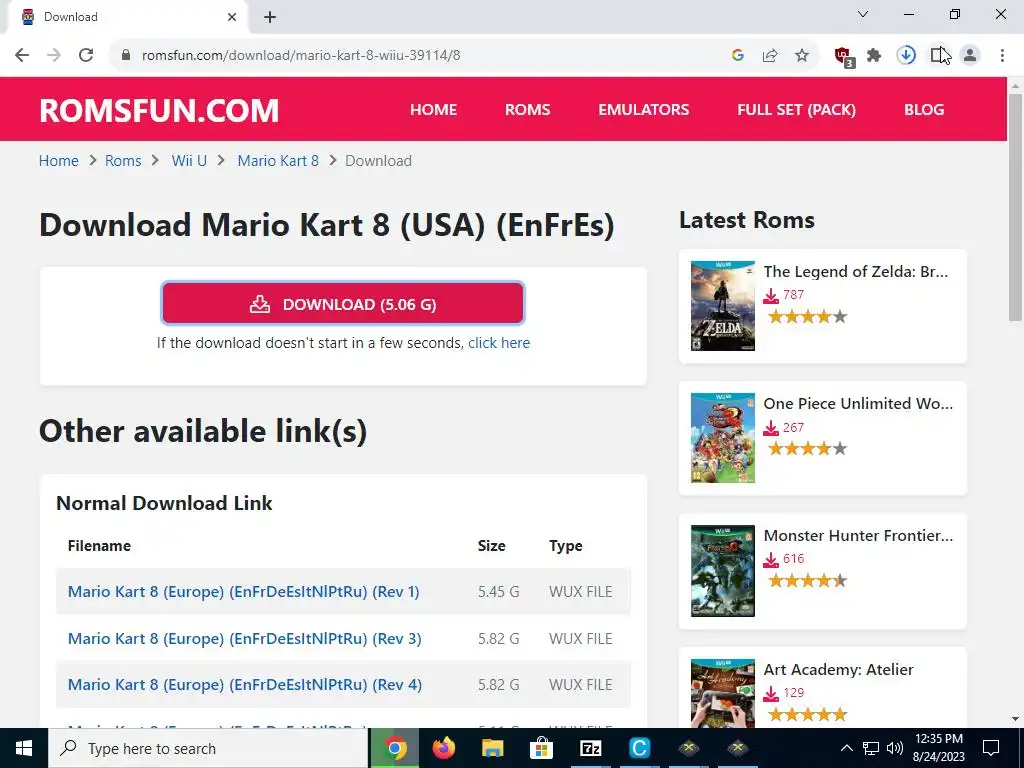Click the 787 download count icon
1024x768 pixels.
coord(771,296)
